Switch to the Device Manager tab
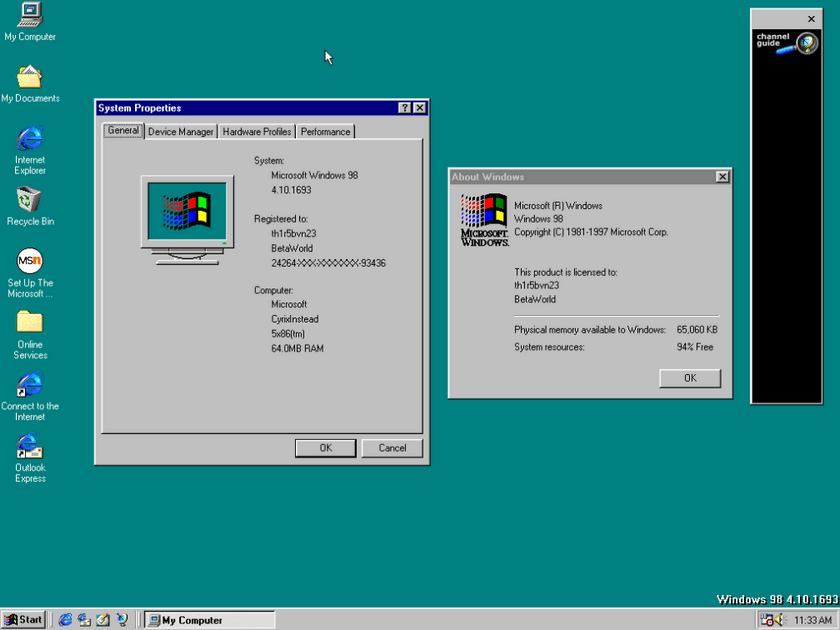Viewport: 840px width, 630px height. [181, 132]
